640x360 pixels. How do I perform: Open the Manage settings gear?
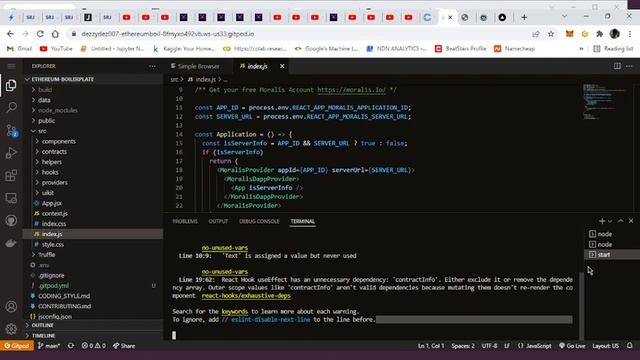click(x=11, y=329)
